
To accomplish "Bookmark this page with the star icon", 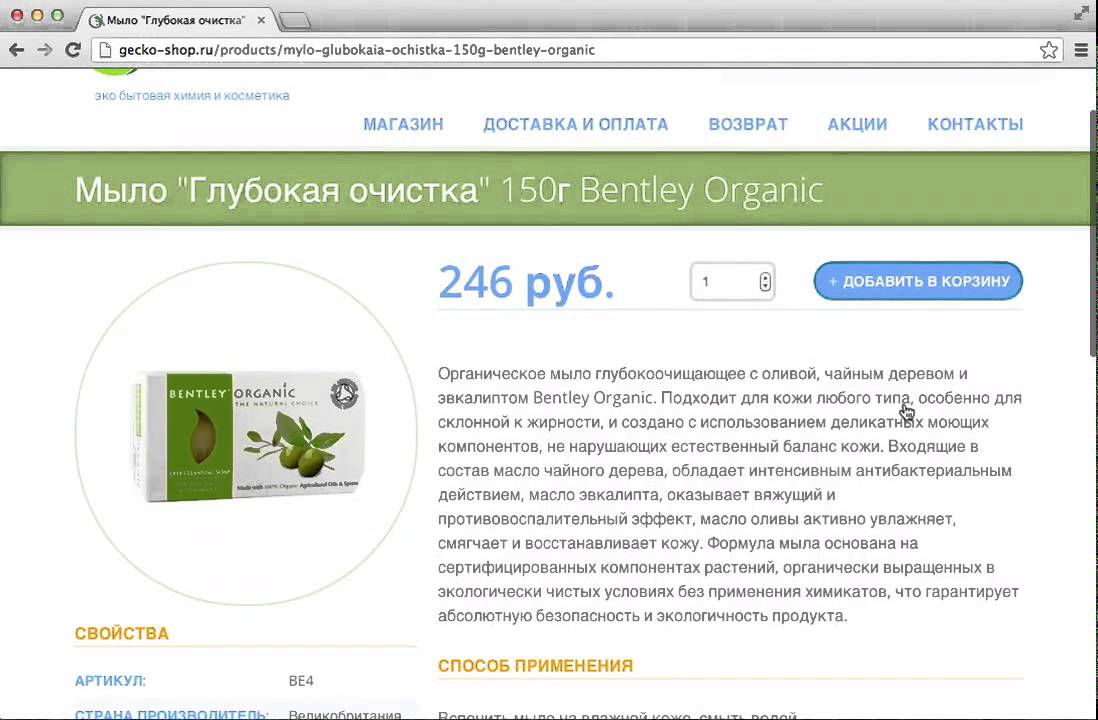I will tap(1048, 50).
